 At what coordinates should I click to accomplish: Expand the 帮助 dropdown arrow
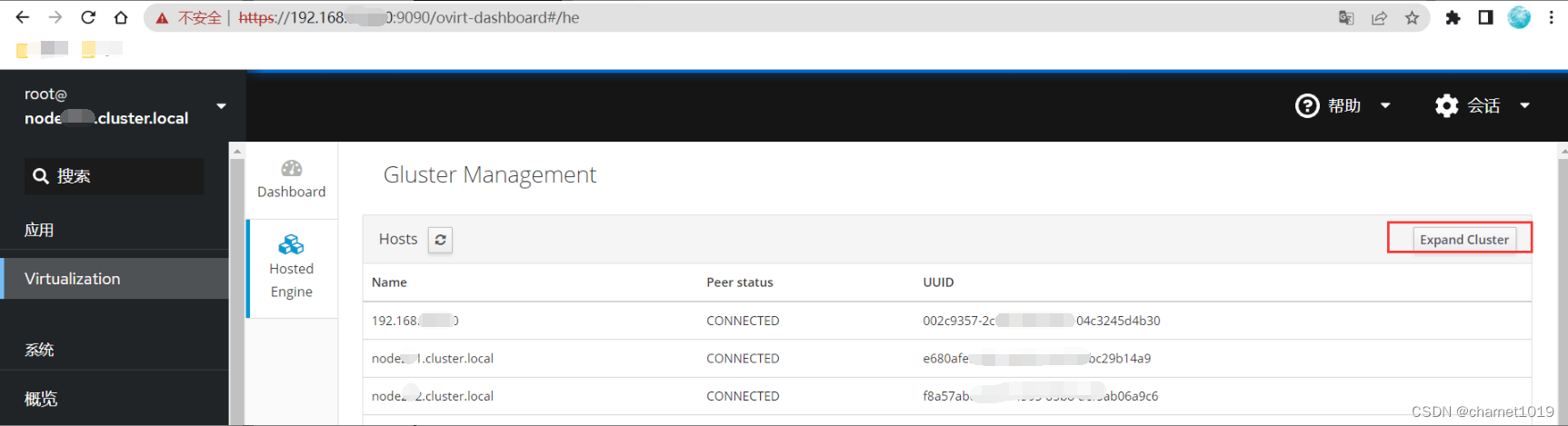1385,106
